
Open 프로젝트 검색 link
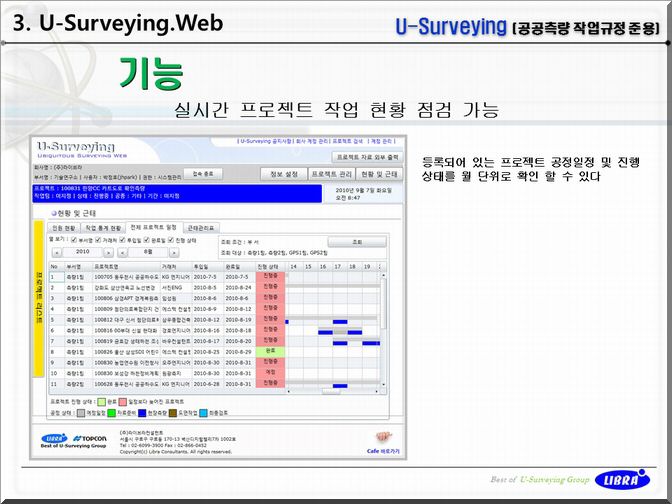(348, 141)
